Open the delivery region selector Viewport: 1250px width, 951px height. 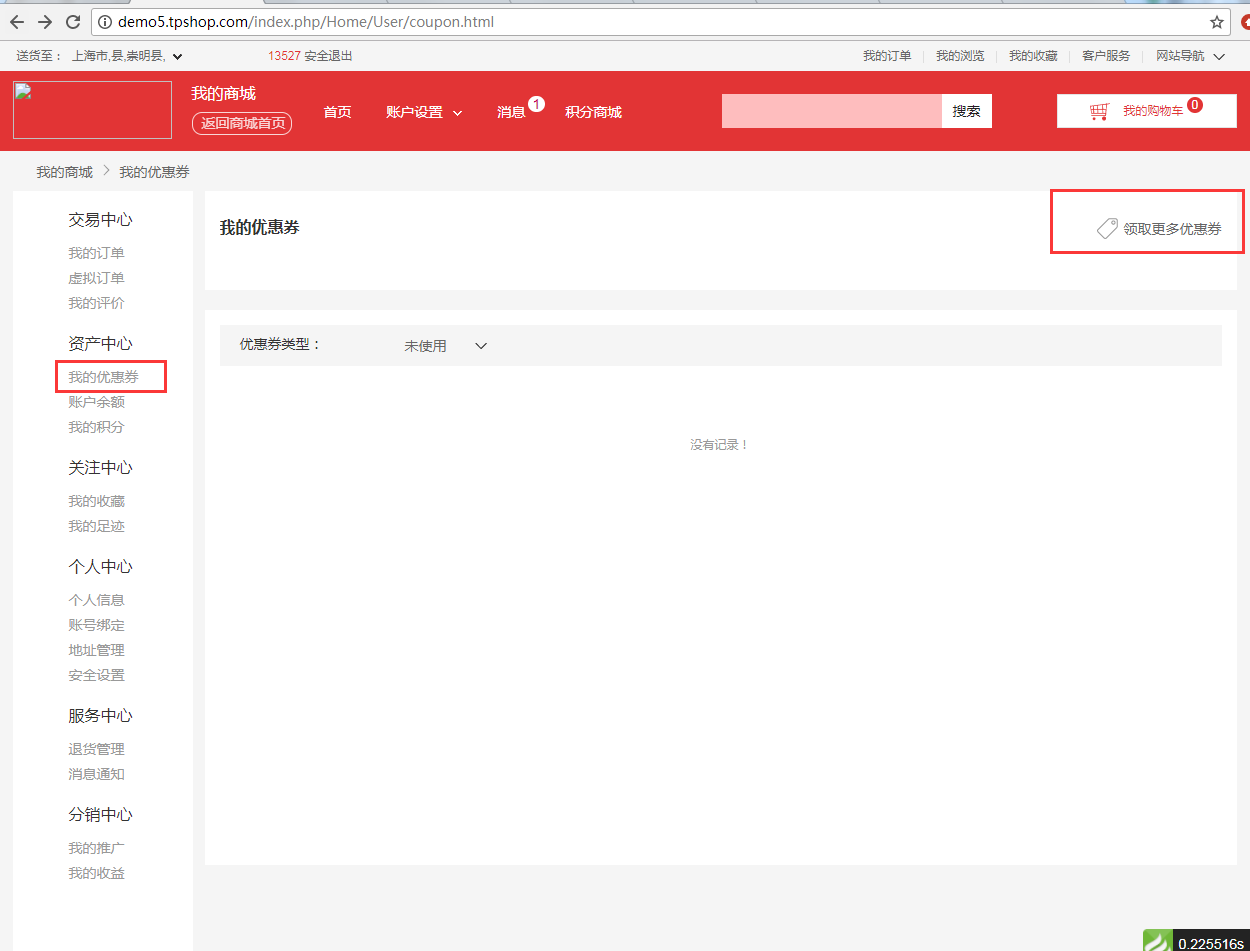coord(126,57)
